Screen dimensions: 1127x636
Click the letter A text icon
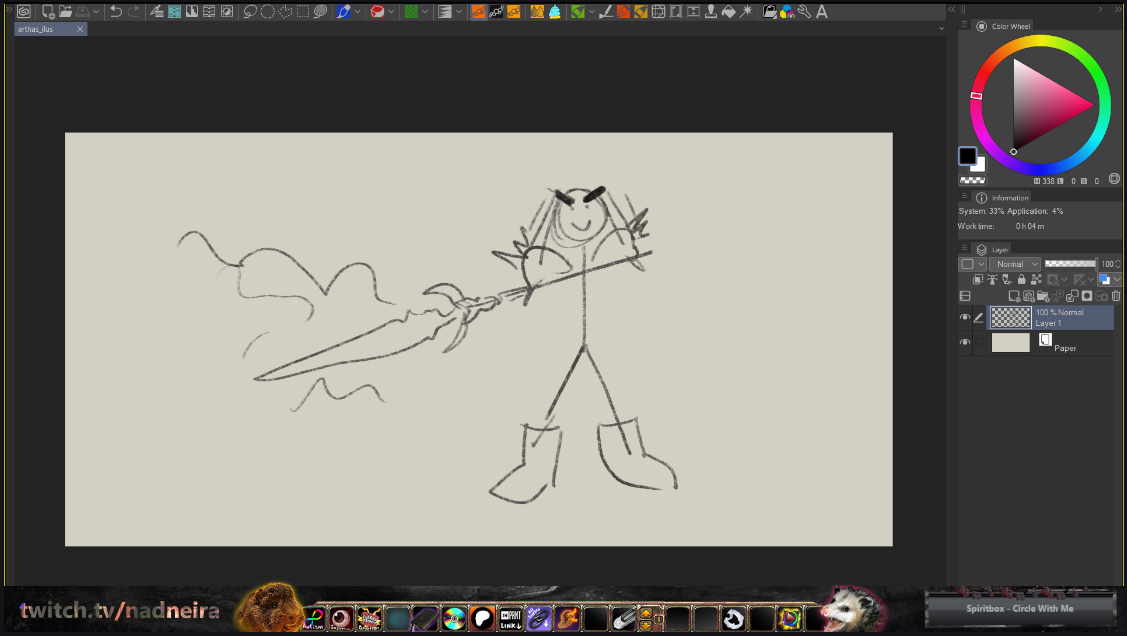point(822,12)
